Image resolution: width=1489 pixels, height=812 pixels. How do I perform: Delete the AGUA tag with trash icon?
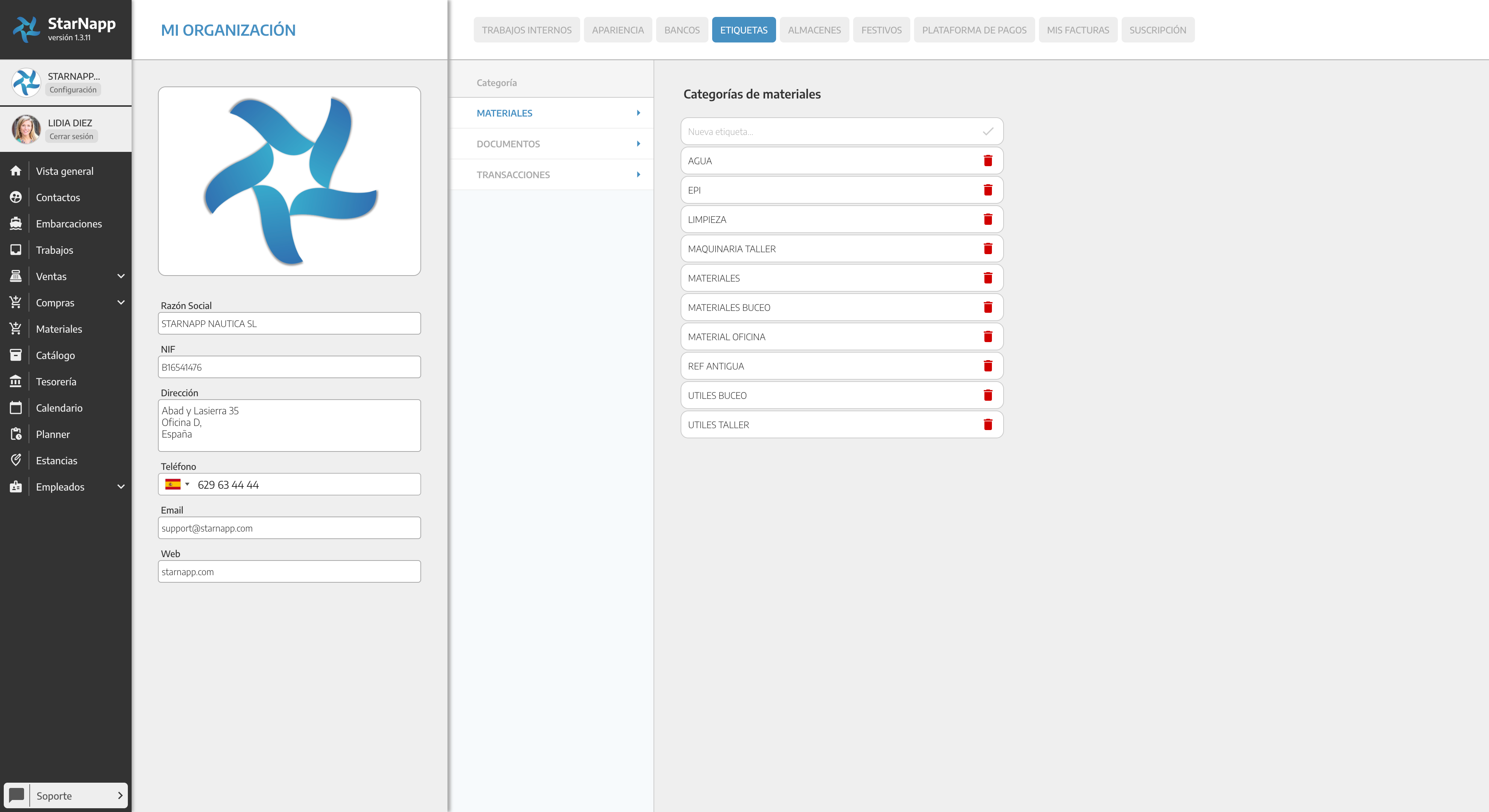pos(988,161)
